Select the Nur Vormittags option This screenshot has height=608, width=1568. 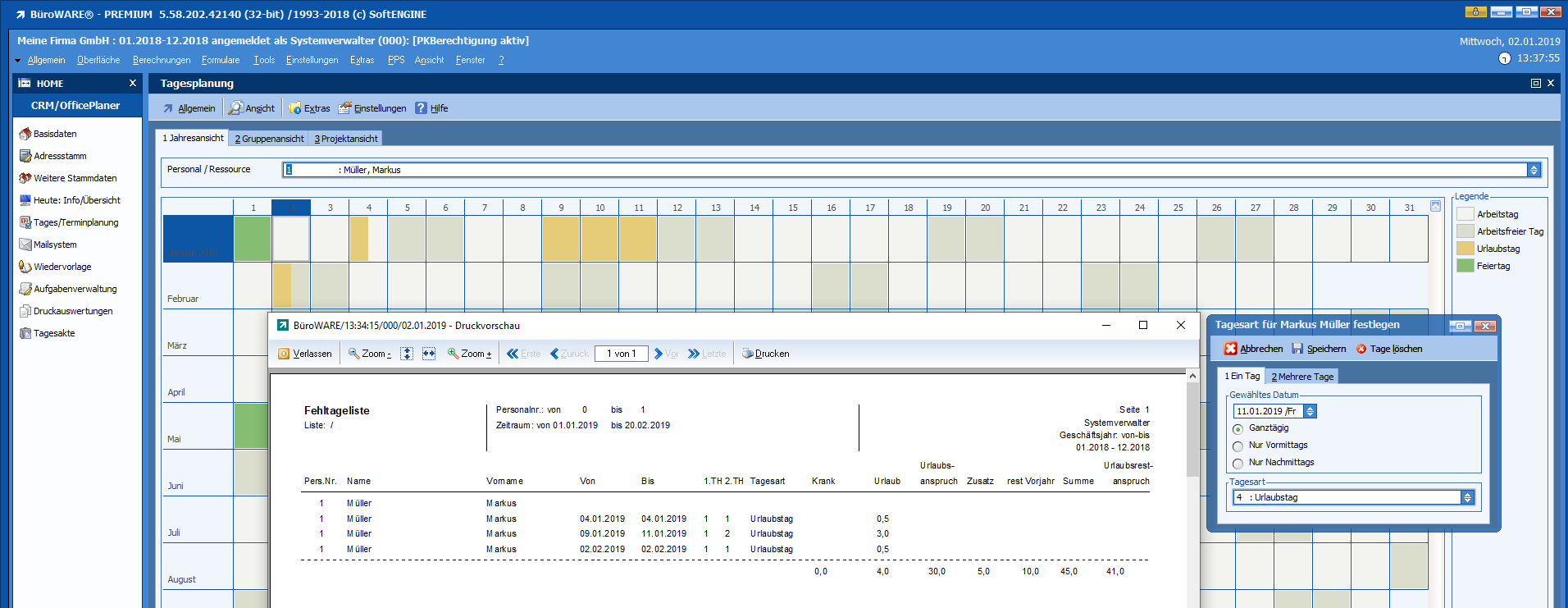click(1238, 446)
